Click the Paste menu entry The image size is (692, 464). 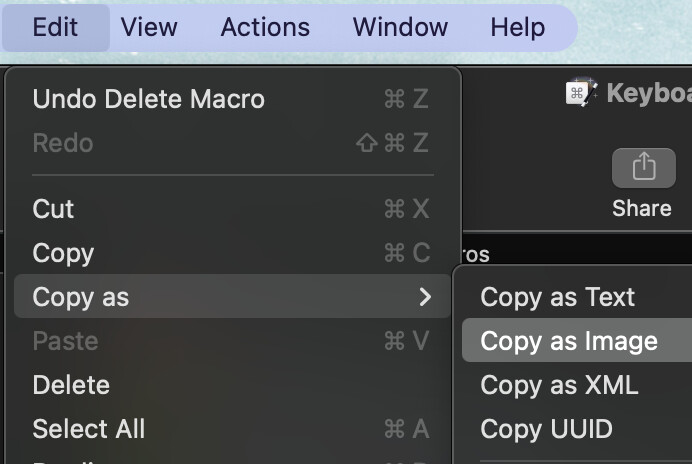232,340
